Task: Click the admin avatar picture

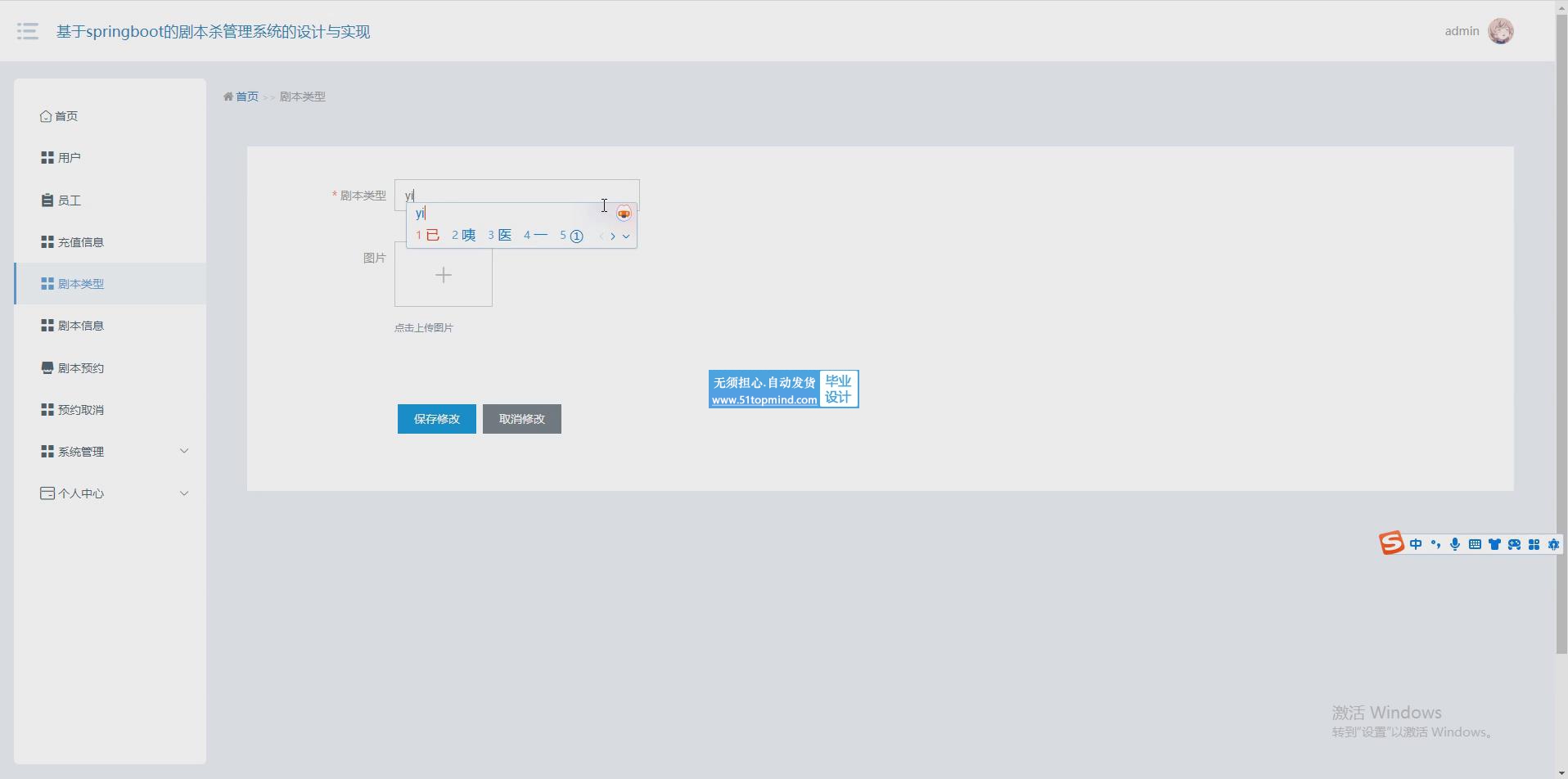Action: click(x=1501, y=31)
